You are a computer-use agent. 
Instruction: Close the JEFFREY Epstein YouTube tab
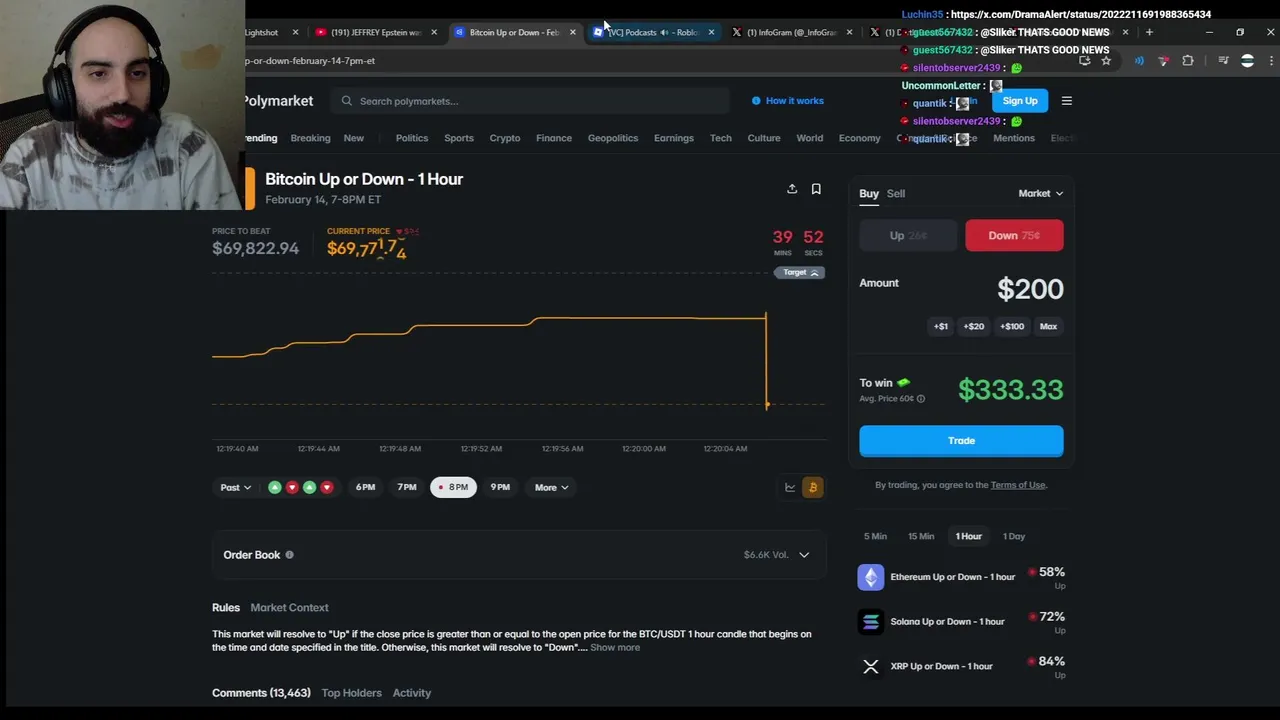(x=434, y=32)
